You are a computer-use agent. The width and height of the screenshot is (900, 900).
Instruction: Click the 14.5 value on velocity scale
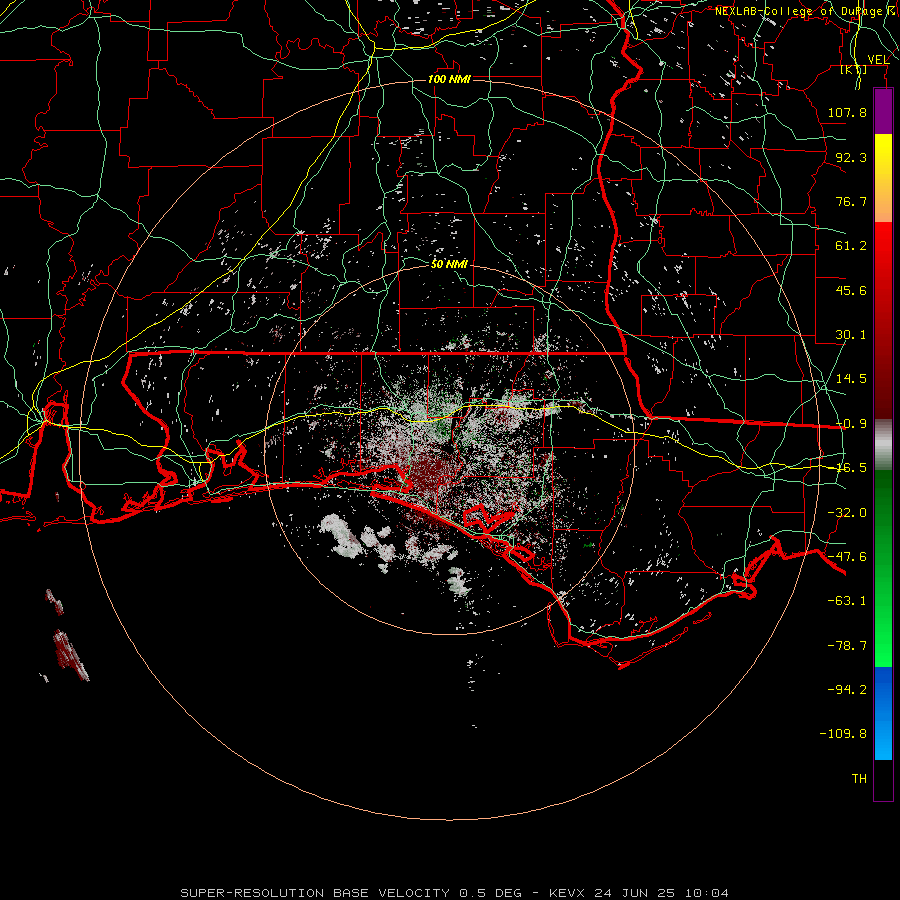(851, 379)
